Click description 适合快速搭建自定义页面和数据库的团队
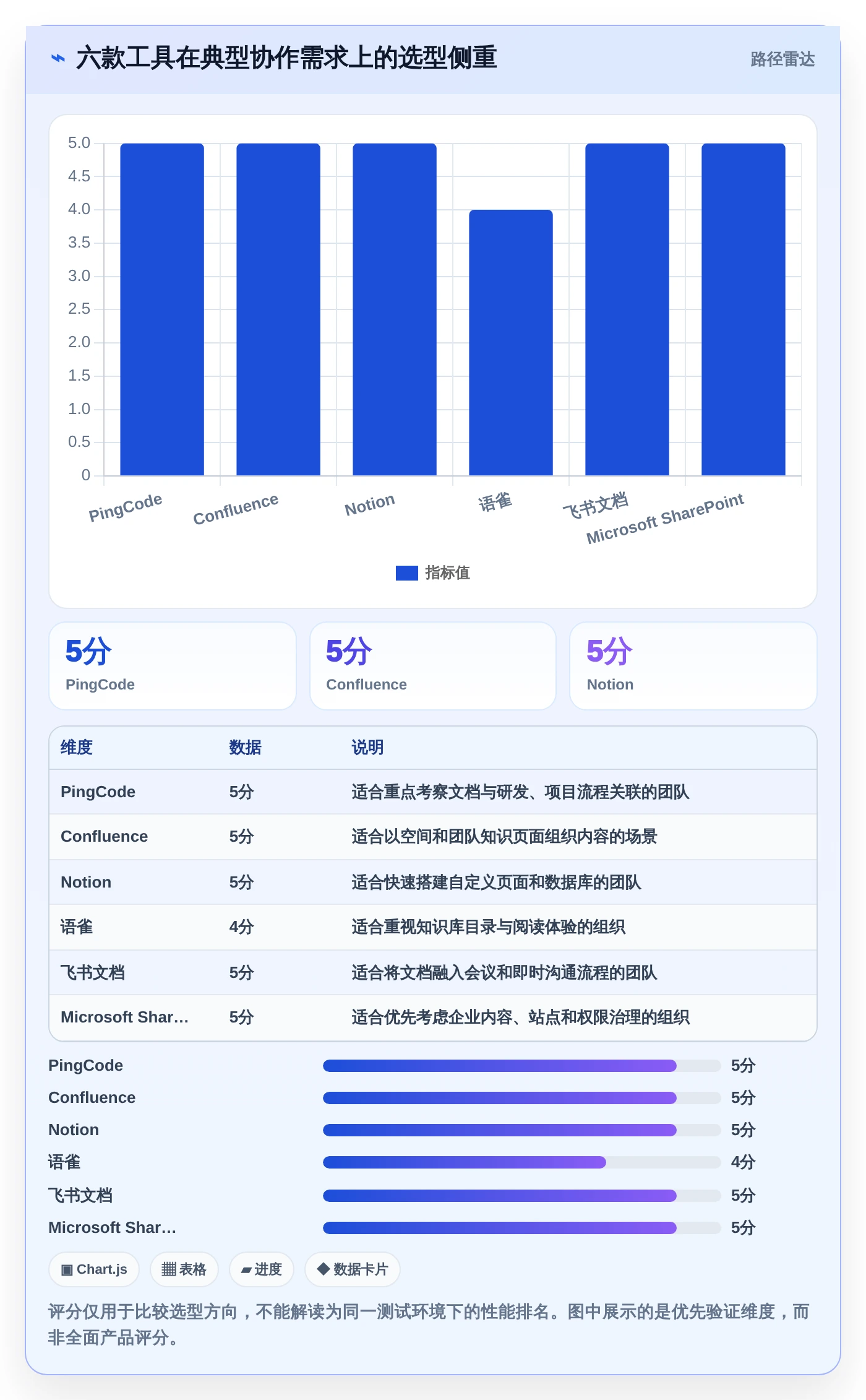The width and height of the screenshot is (866, 1400). pos(496,883)
